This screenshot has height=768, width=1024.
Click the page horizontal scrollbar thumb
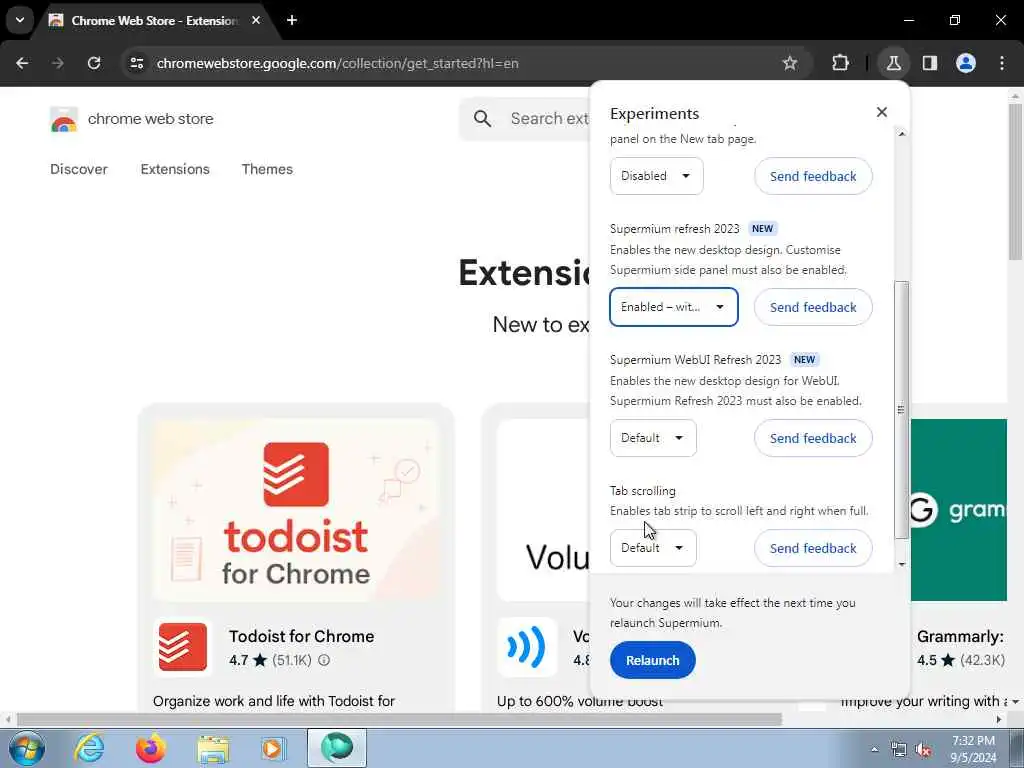[x=400, y=720]
